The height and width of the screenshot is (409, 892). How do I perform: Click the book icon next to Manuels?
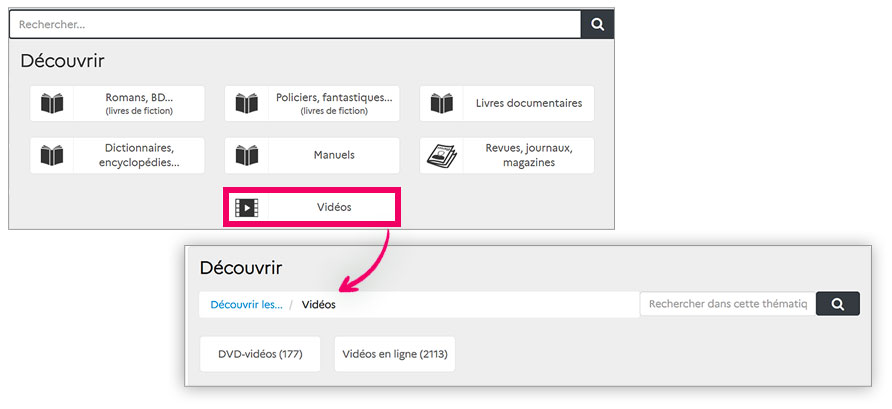coord(246,156)
